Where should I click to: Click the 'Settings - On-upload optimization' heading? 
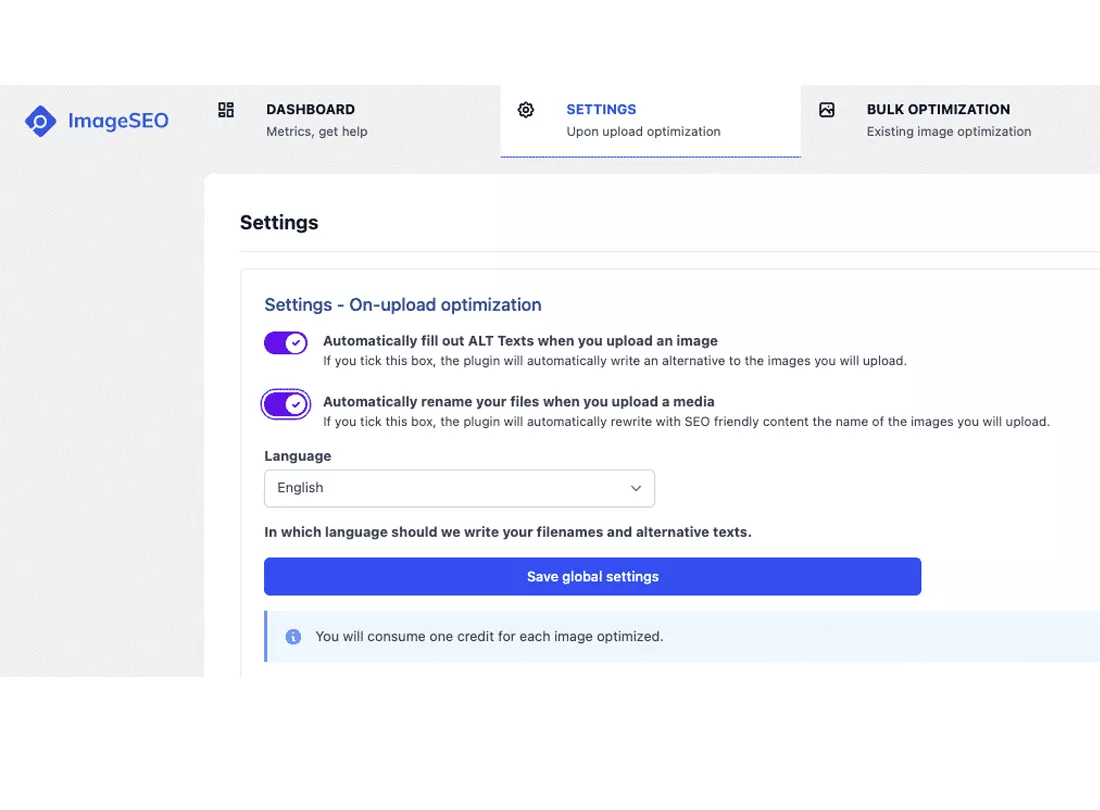point(403,305)
